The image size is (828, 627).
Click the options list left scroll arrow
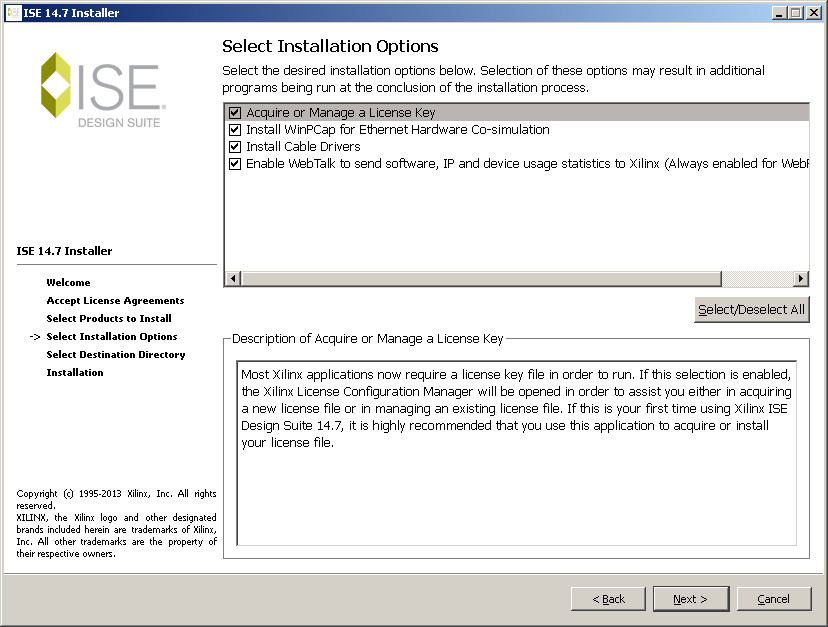click(x=233, y=278)
